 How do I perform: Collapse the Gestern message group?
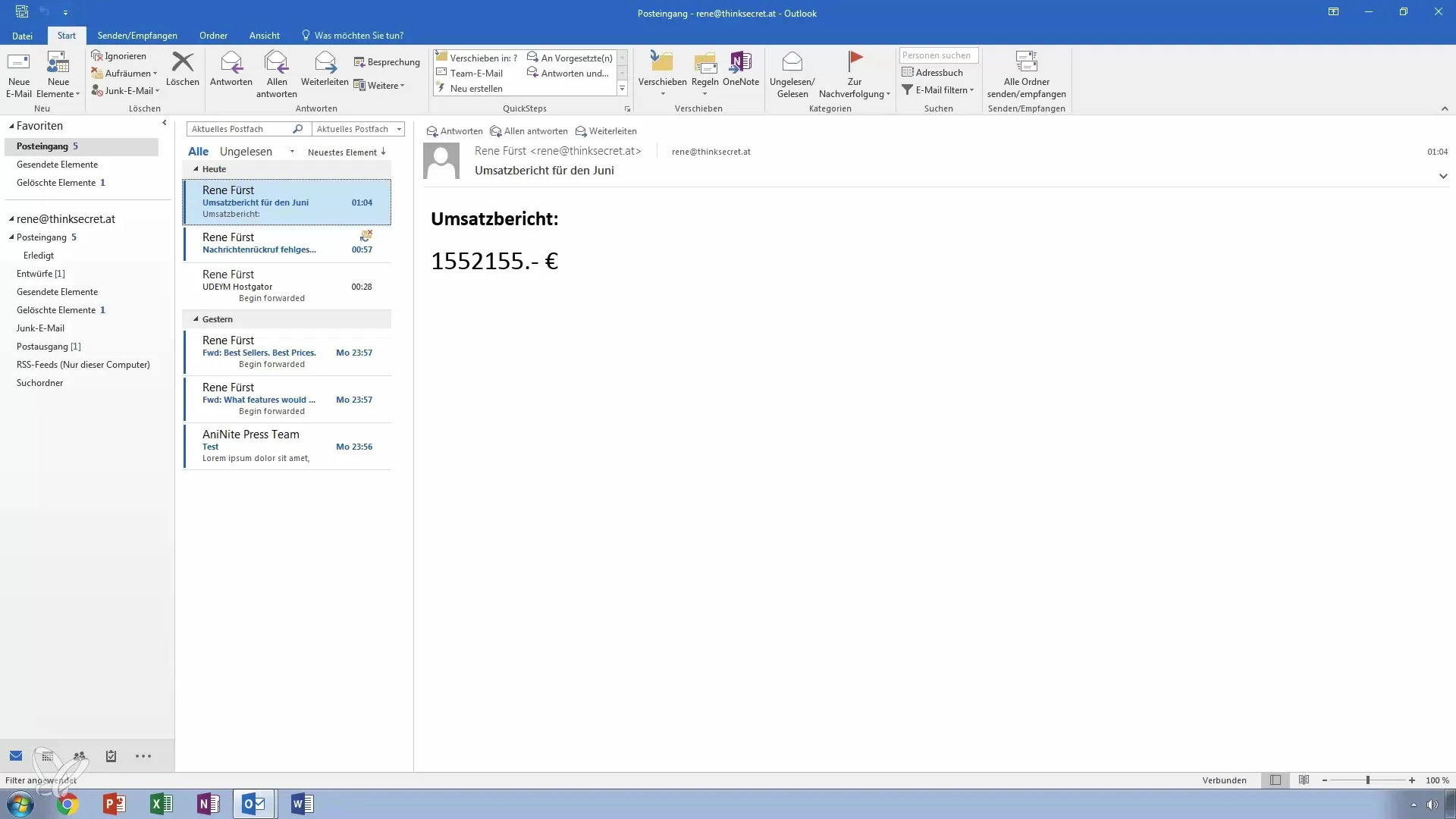[x=196, y=319]
